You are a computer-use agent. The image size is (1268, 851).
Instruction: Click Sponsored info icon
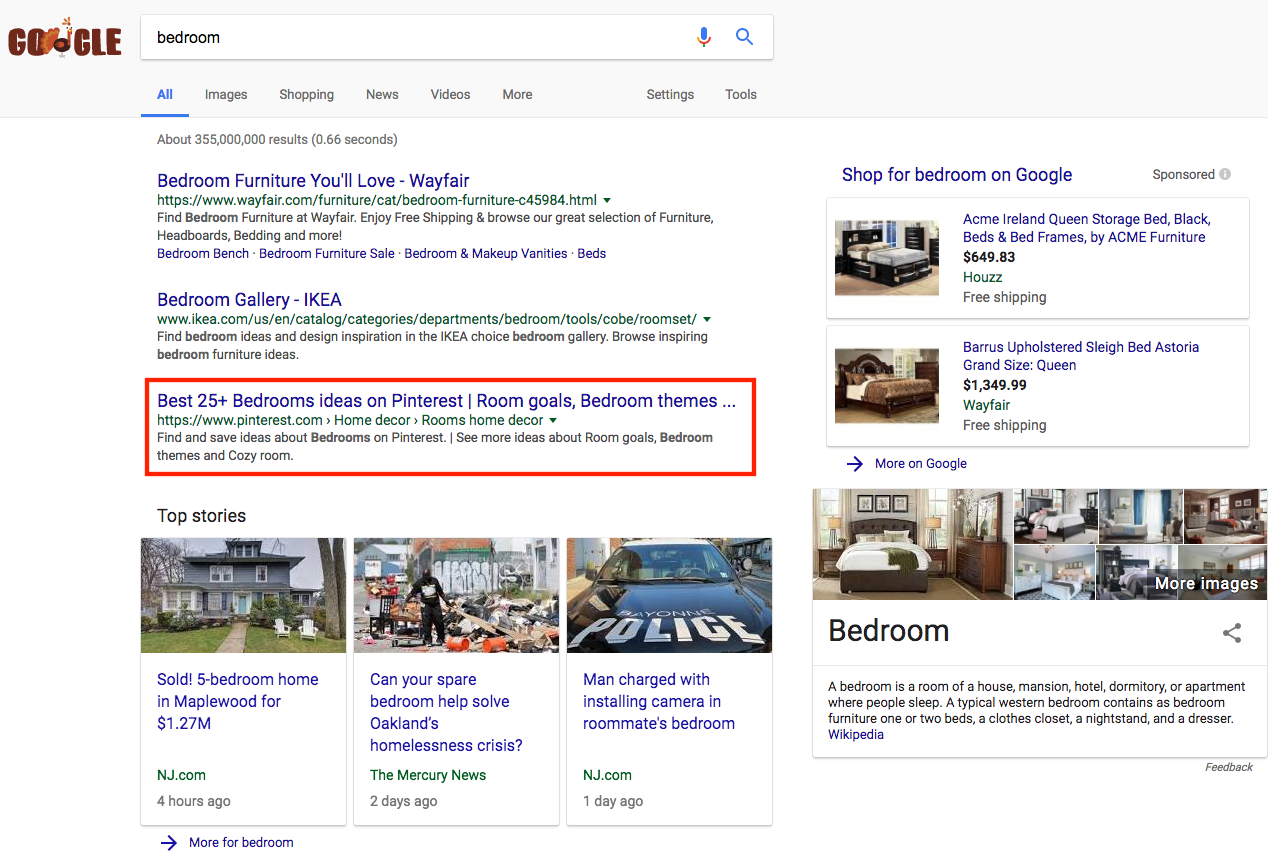coord(1225,174)
